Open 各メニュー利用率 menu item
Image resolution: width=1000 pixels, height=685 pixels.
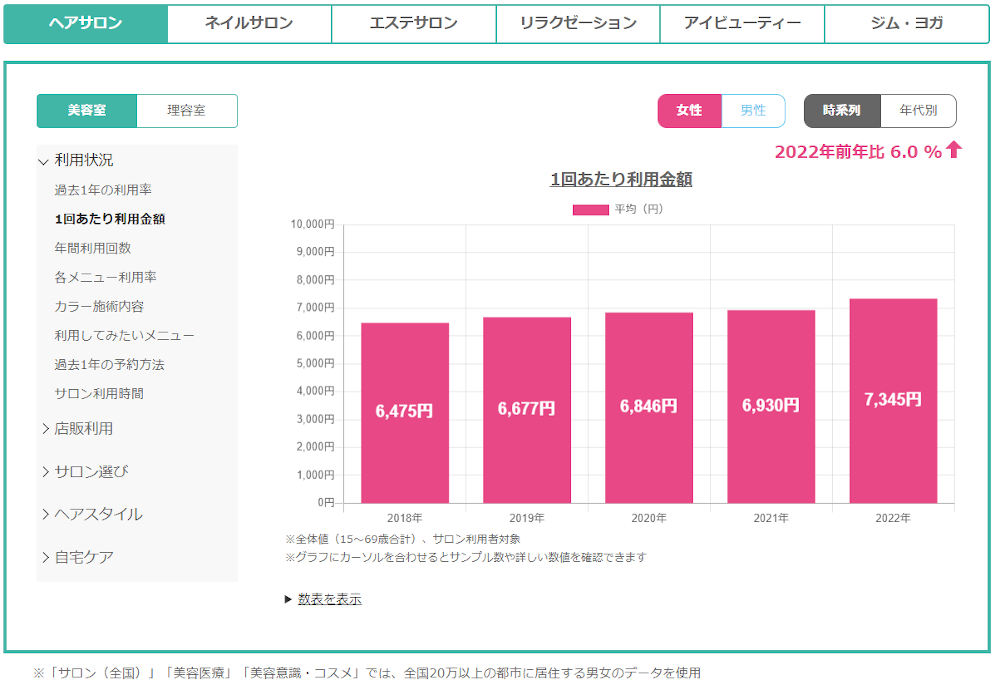tap(105, 277)
